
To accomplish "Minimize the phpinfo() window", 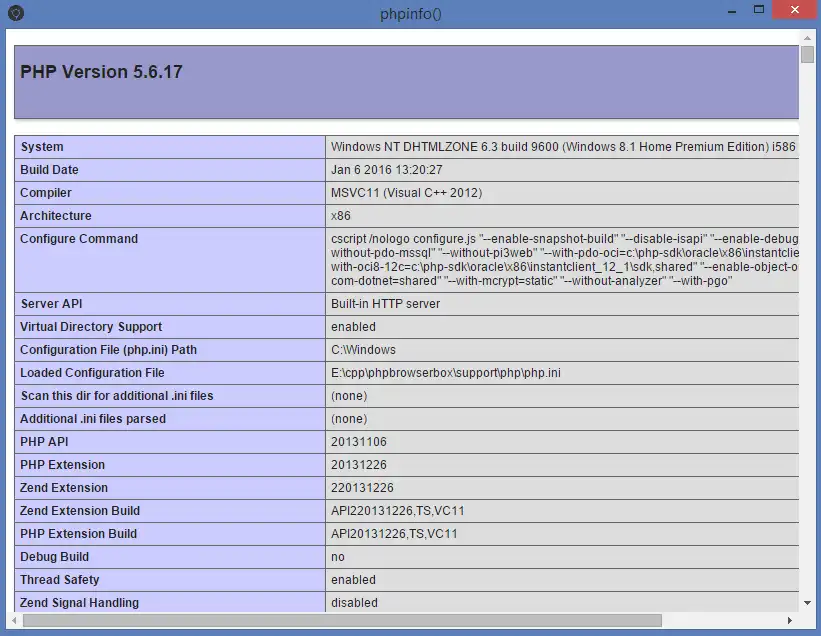I will point(732,12).
